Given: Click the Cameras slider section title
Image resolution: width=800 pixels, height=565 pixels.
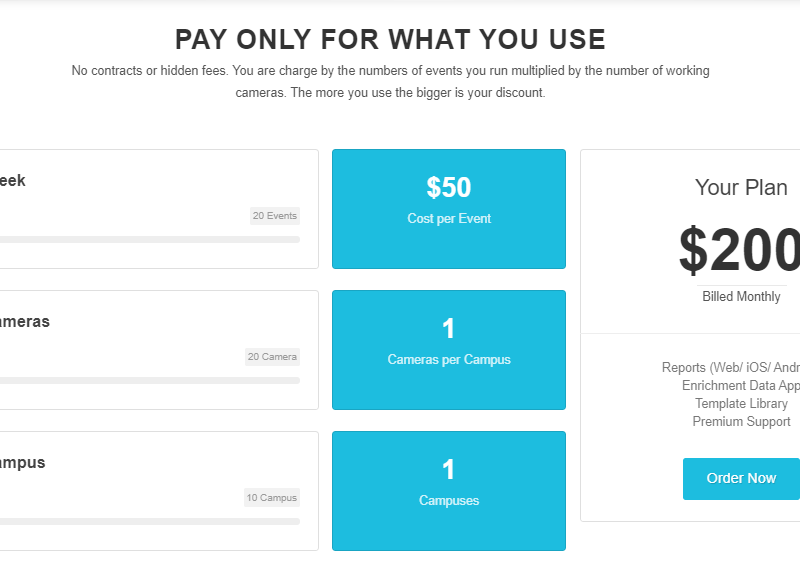Looking at the screenshot, I should click(x=25, y=322).
